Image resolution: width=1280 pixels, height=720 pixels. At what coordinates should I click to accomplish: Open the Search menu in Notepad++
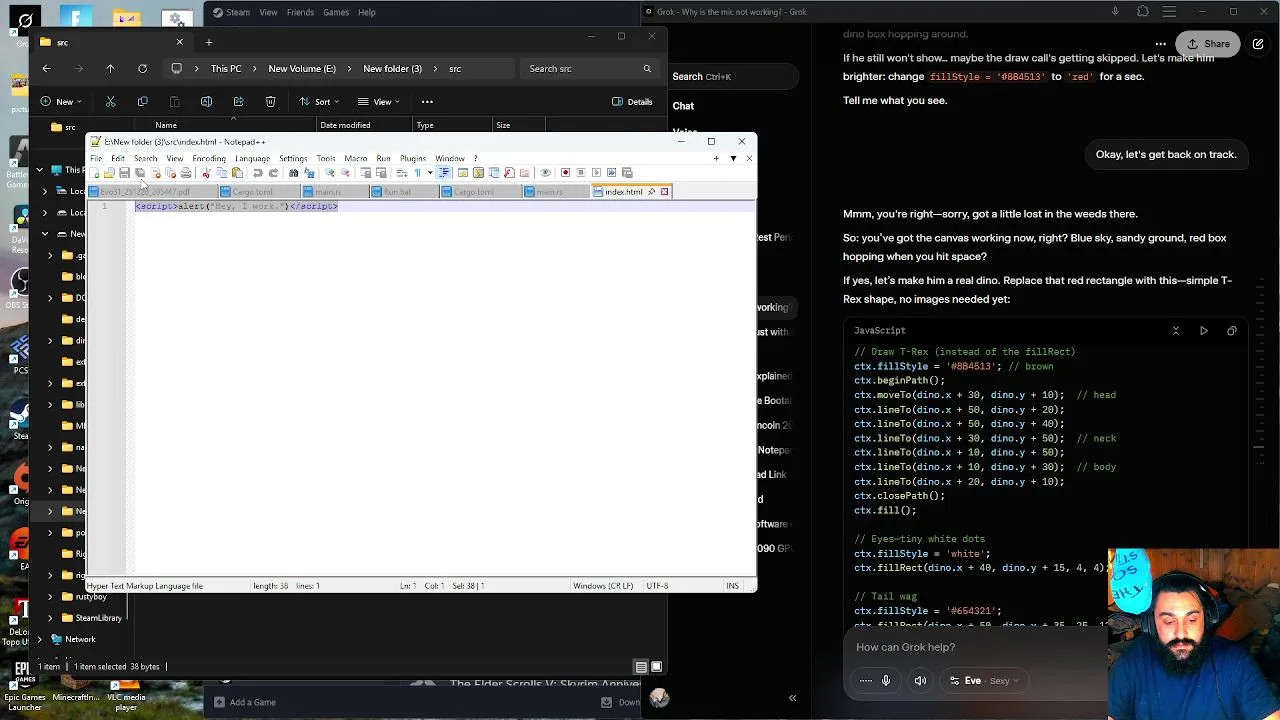pyautogui.click(x=145, y=158)
